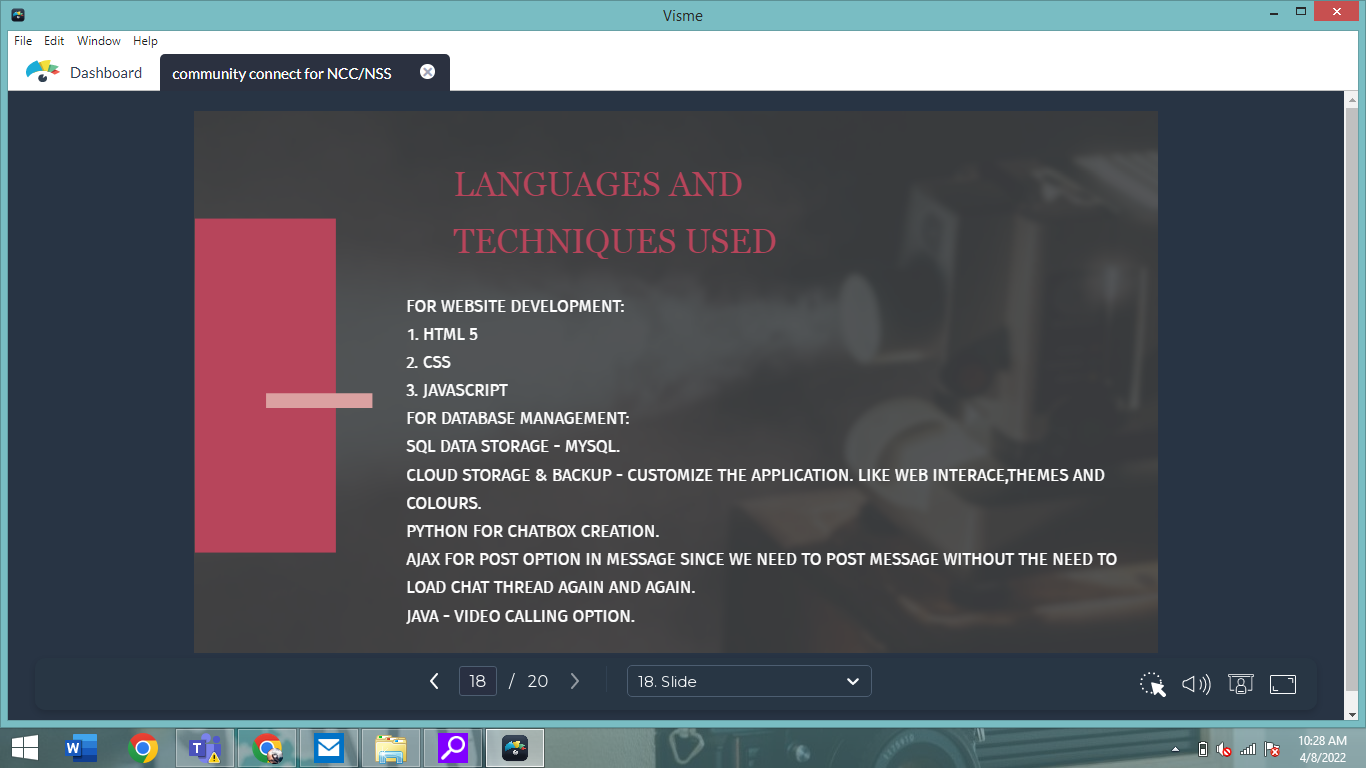The image size is (1366, 768).
Task: Open the Windows Start button
Action: tap(24, 747)
